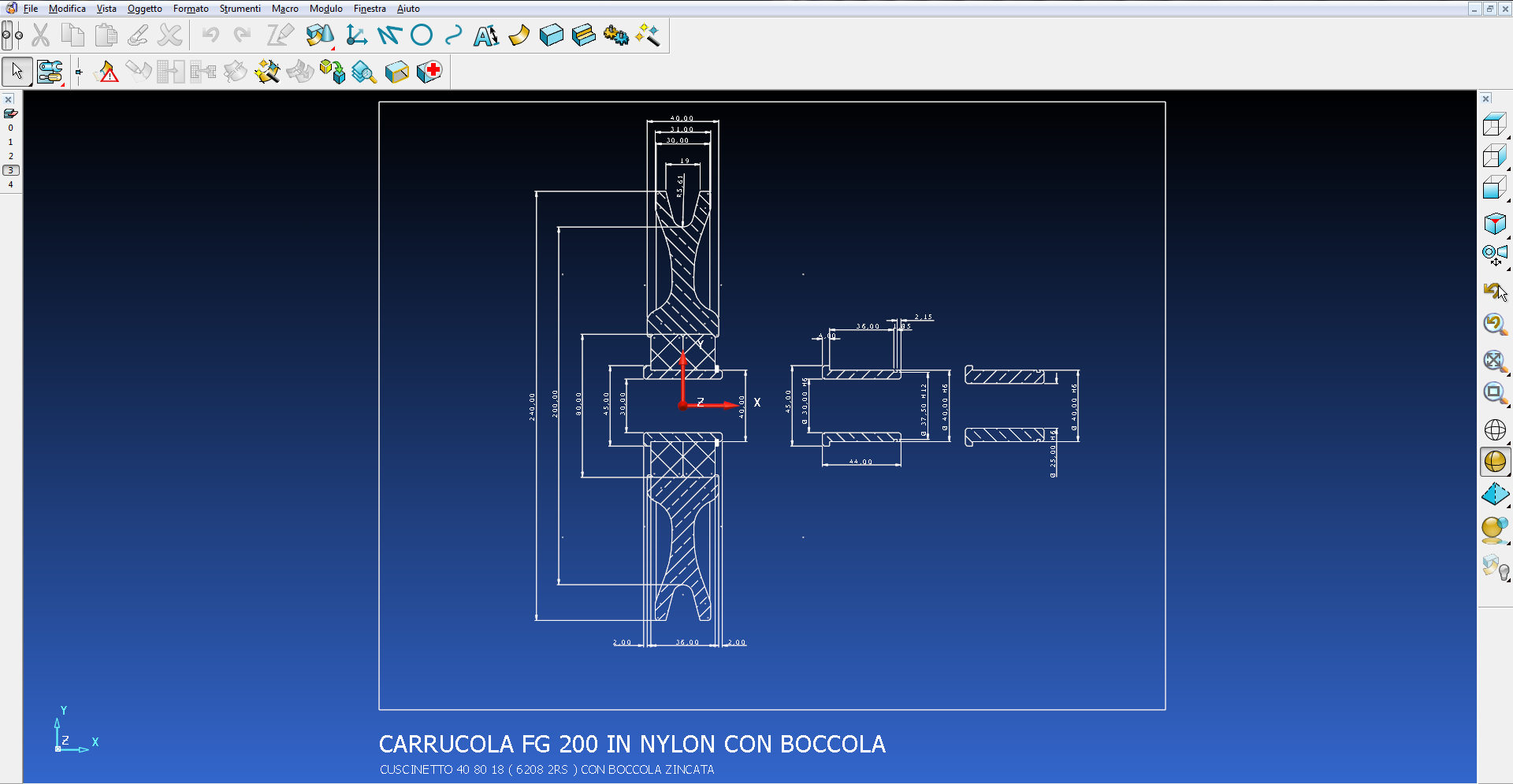Open the solid shapes conversion tool

(x=320, y=35)
